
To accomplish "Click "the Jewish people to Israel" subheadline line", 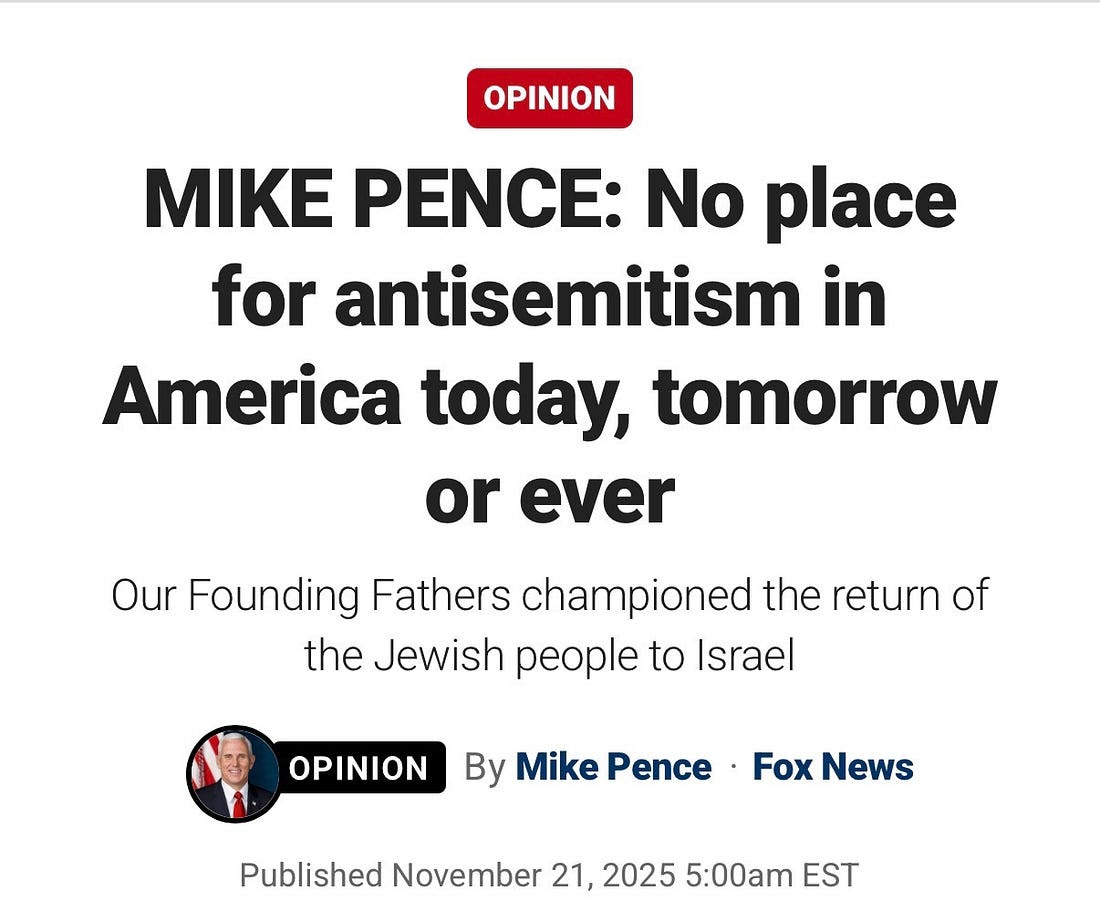I will pyautogui.click(x=549, y=655).
